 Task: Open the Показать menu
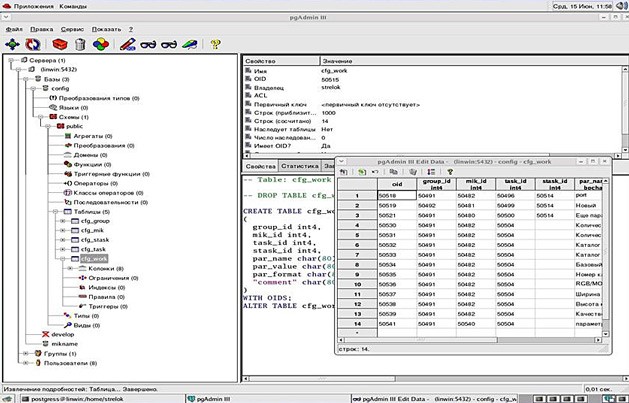106,29
